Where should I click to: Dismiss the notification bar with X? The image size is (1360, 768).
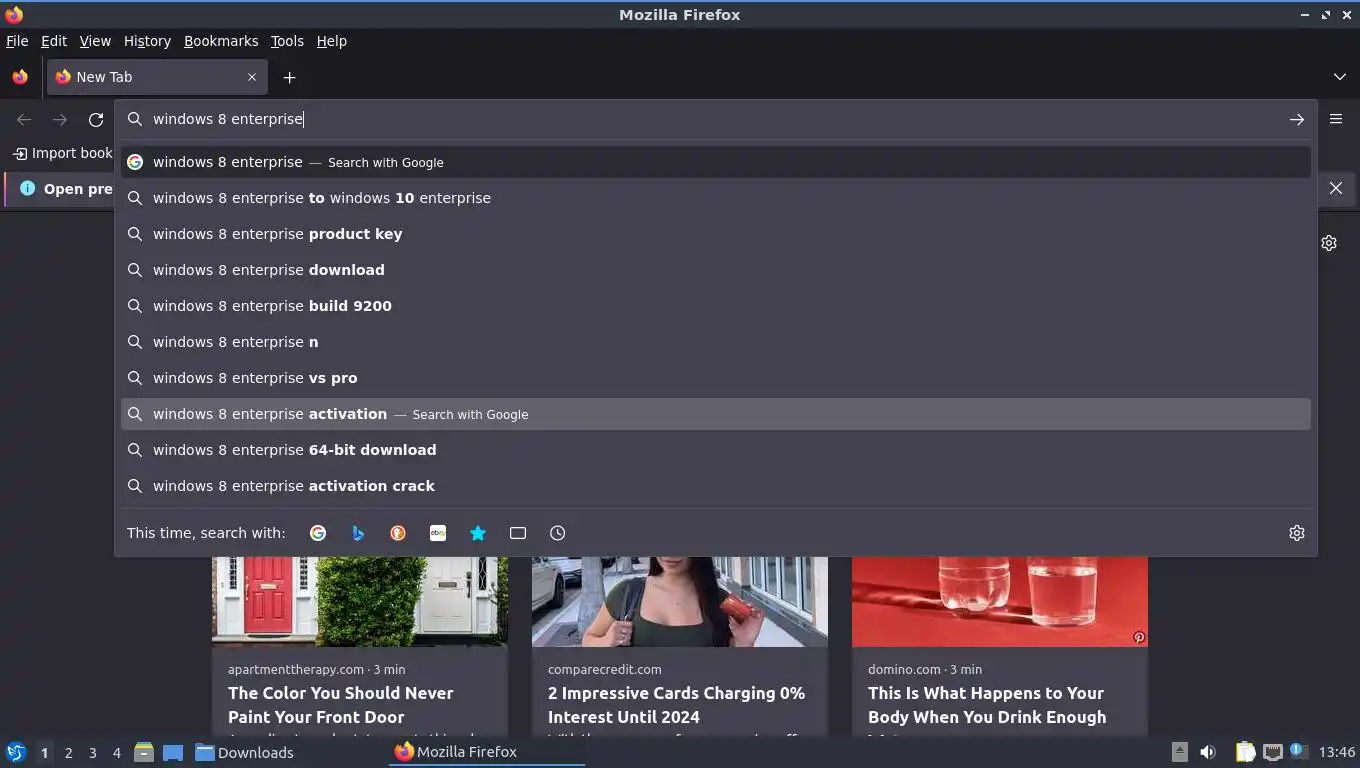point(1336,188)
